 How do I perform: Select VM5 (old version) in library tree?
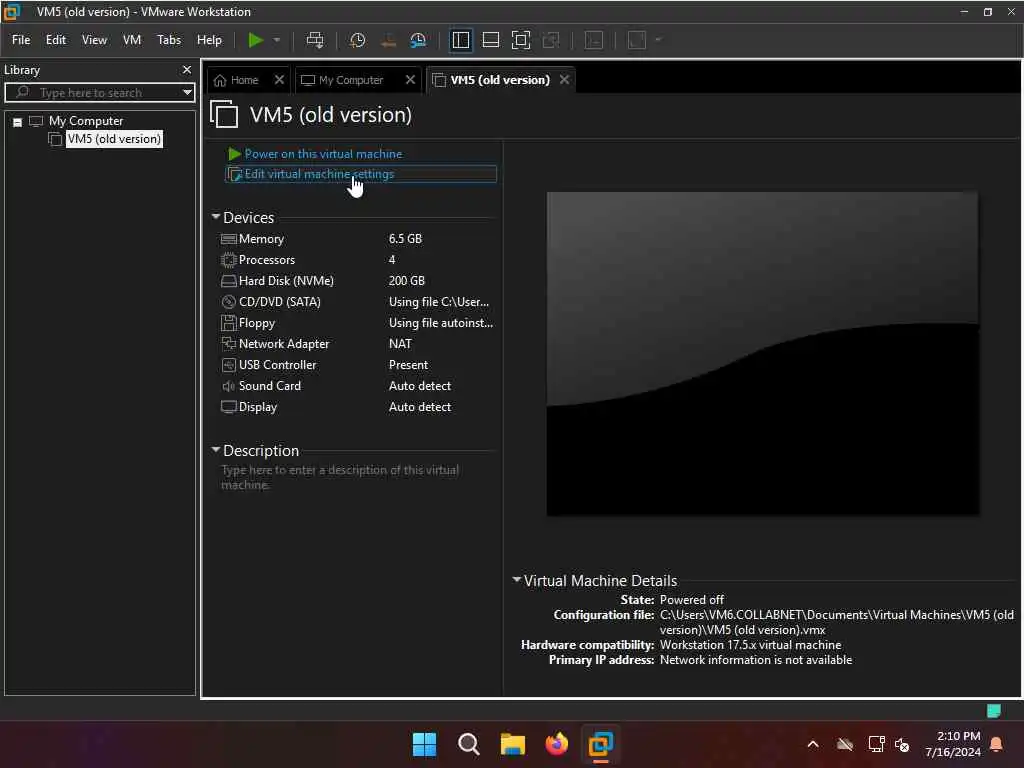[114, 139]
